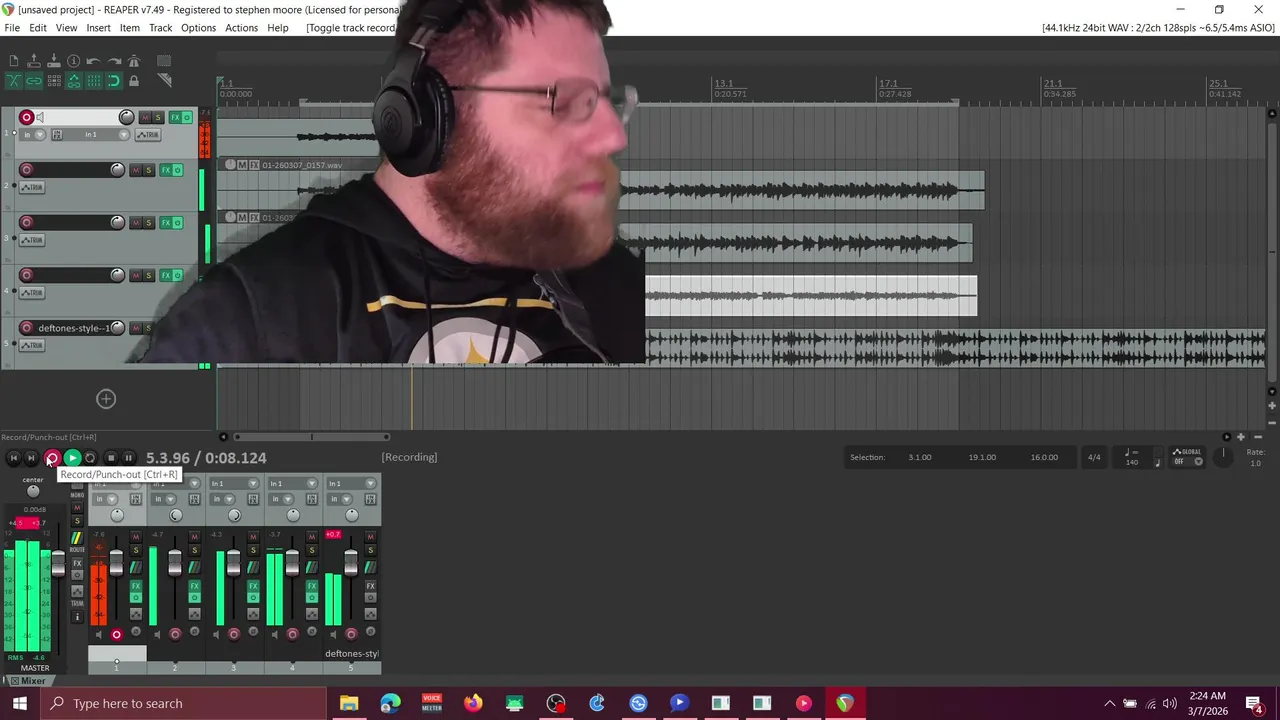Toggle envelope points move with items icon
The width and height of the screenshot is (1280, 720).
tap(74, 81)
